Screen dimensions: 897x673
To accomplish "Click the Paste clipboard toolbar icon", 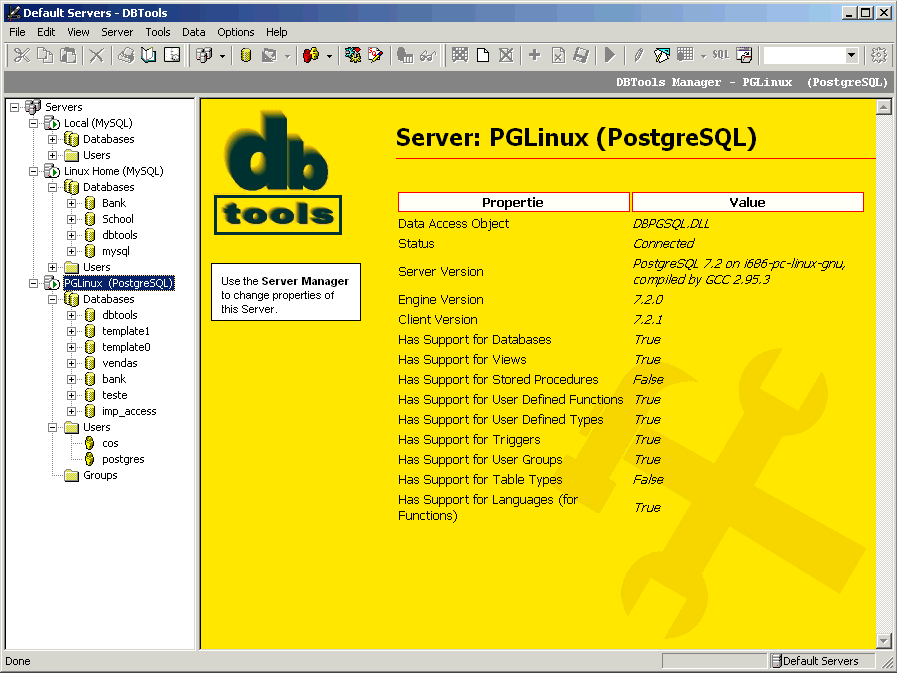I will (x=68, y=55).
